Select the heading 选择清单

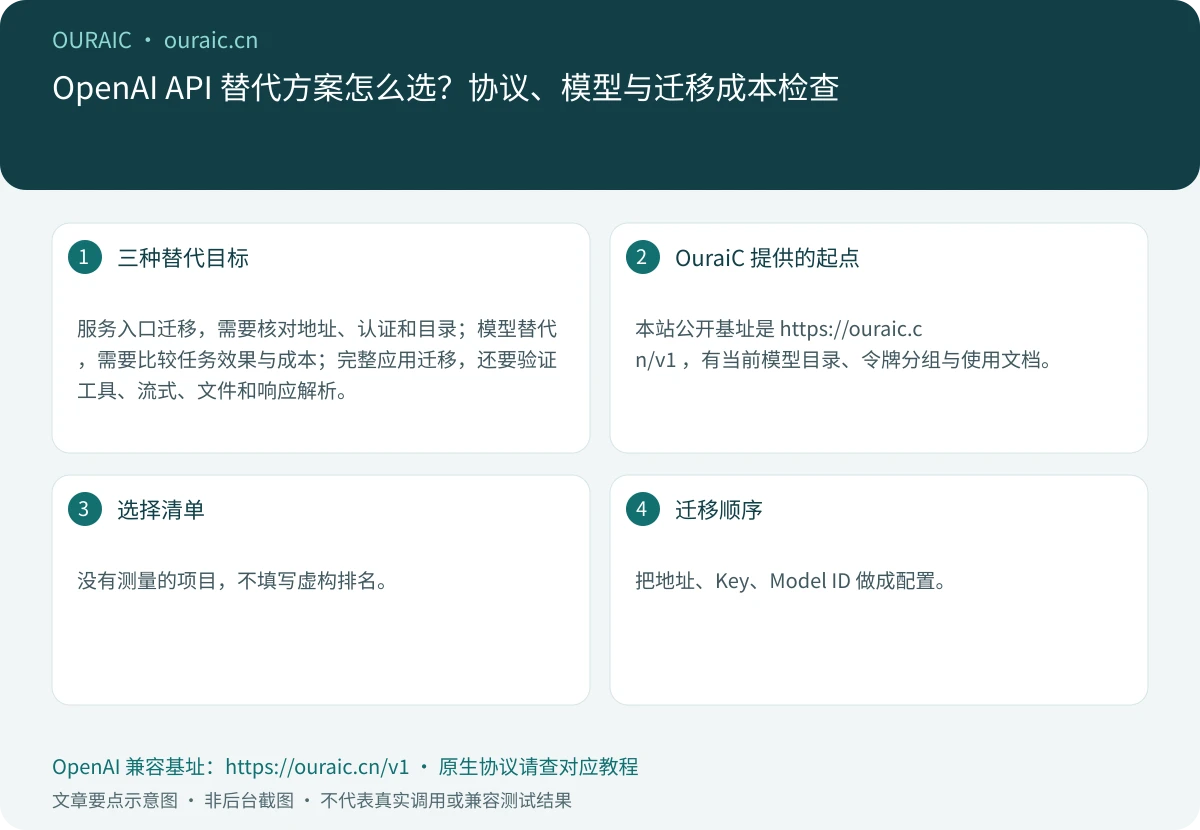[161, 510]
